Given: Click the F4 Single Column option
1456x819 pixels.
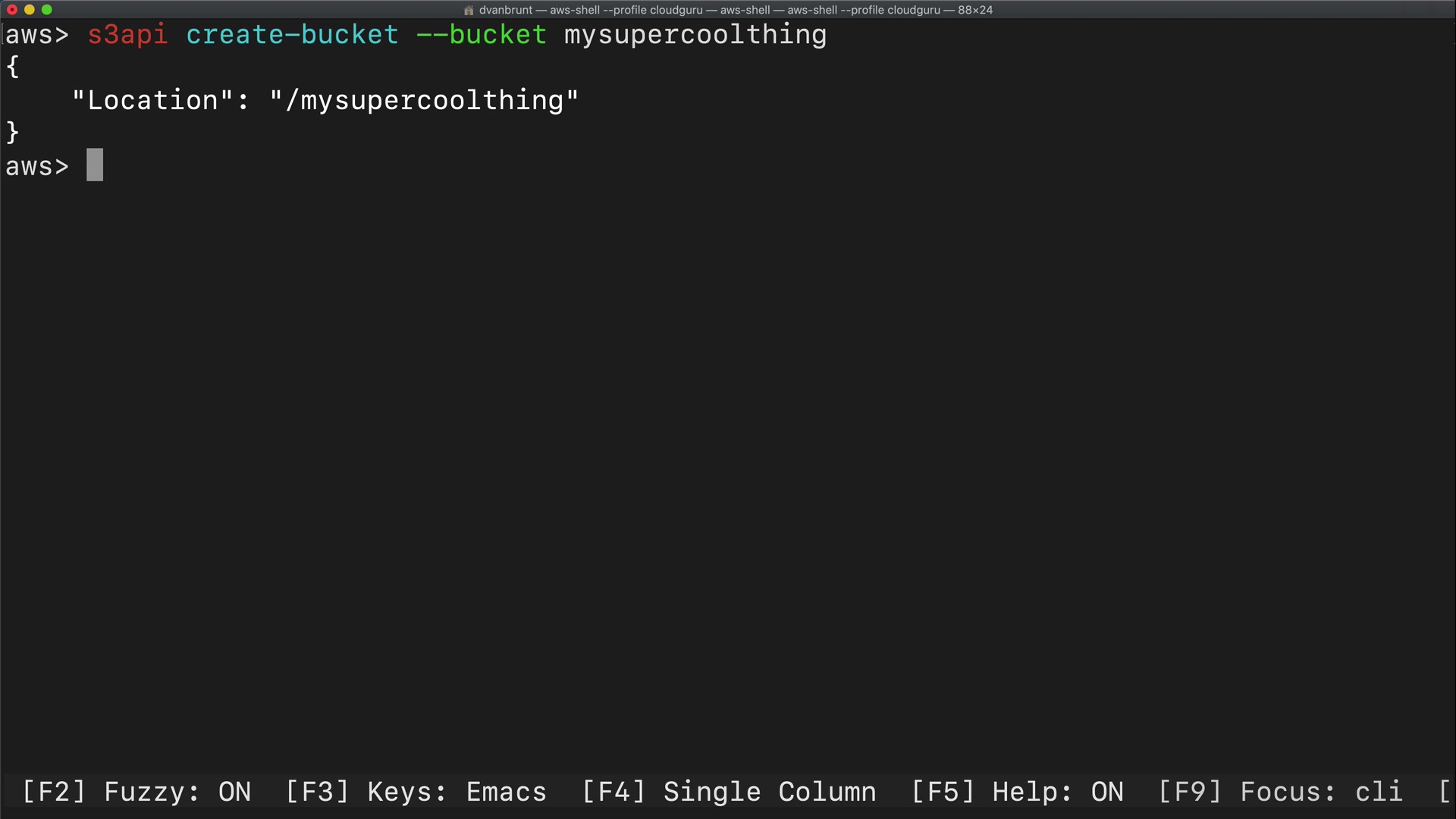Looking at the screenshot, I should [729, 792].
